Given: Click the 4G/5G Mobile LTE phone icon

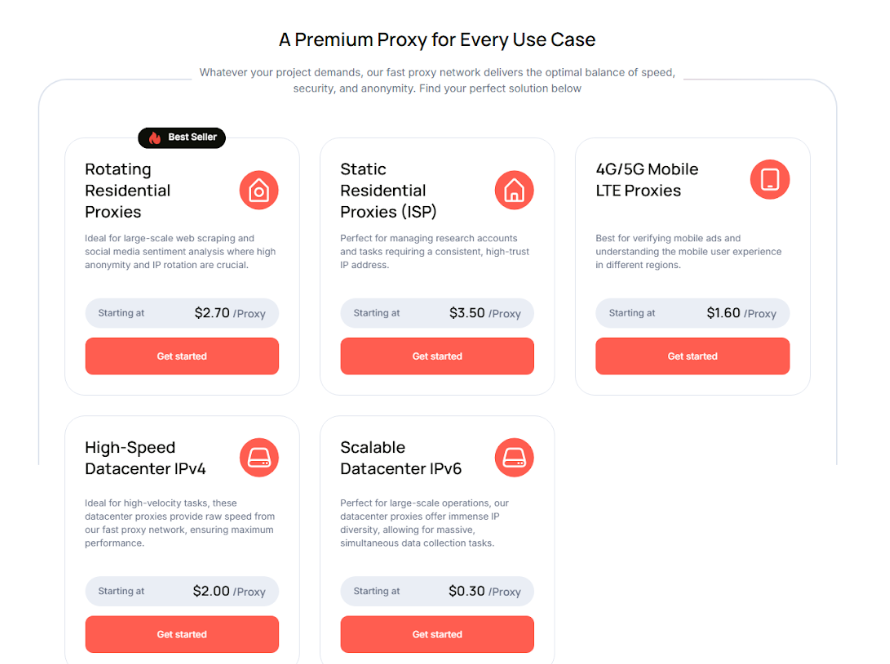Looking at the screenshot, I should click(770, 179).
